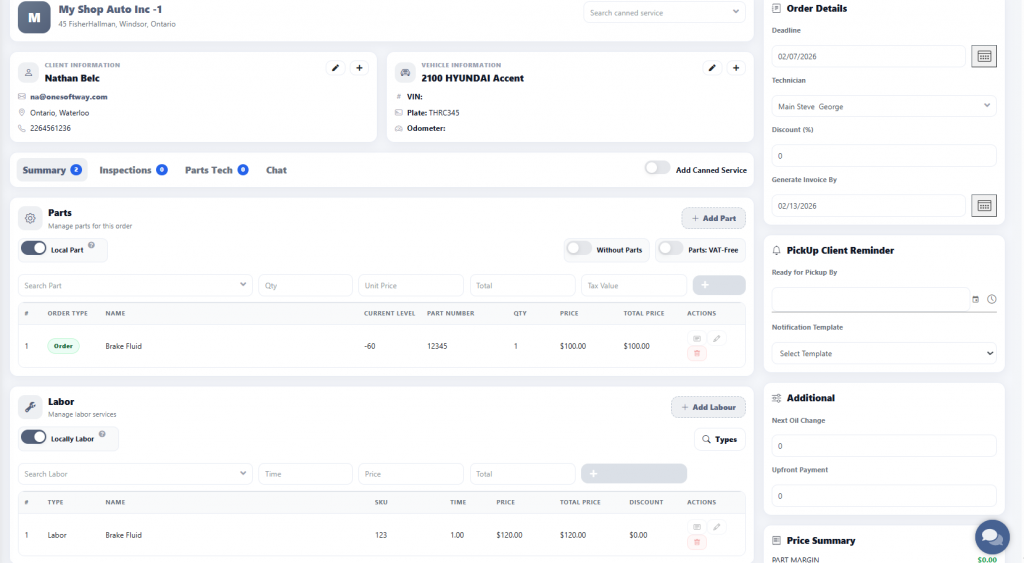Turn on Add Canned Service toggle
Viewport: 1024px width, 563px height.
coord(657,169)
